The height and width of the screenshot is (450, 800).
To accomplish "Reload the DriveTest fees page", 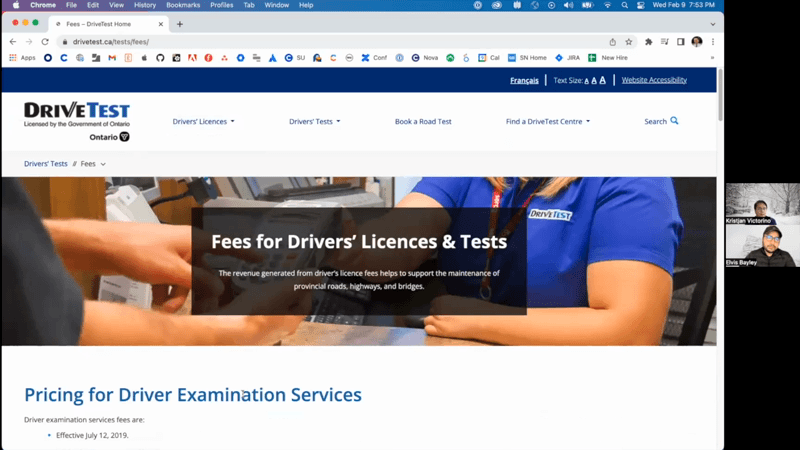I will coord(45,42).
